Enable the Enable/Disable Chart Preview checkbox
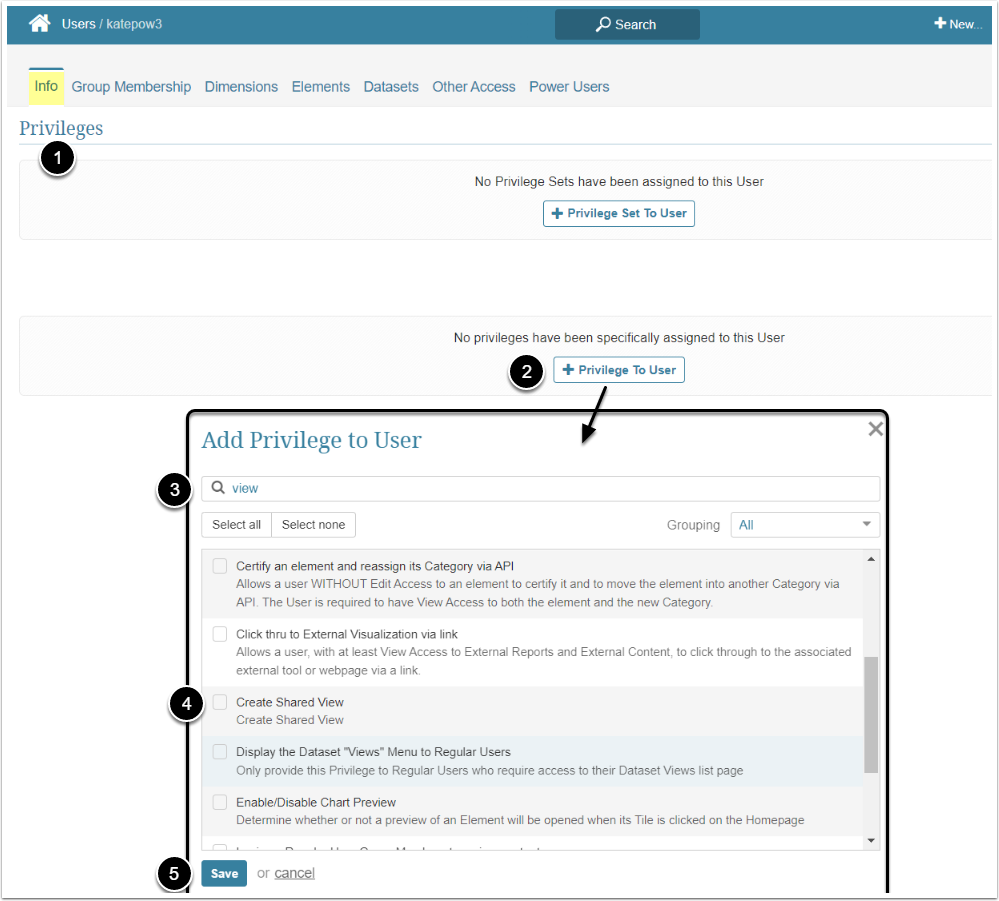 (220, 802)
